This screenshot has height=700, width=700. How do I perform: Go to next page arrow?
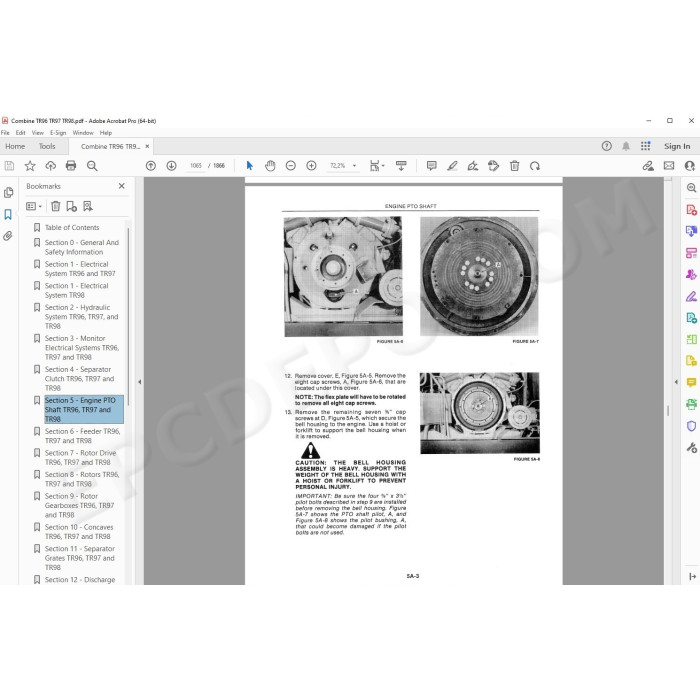point(171,166)
